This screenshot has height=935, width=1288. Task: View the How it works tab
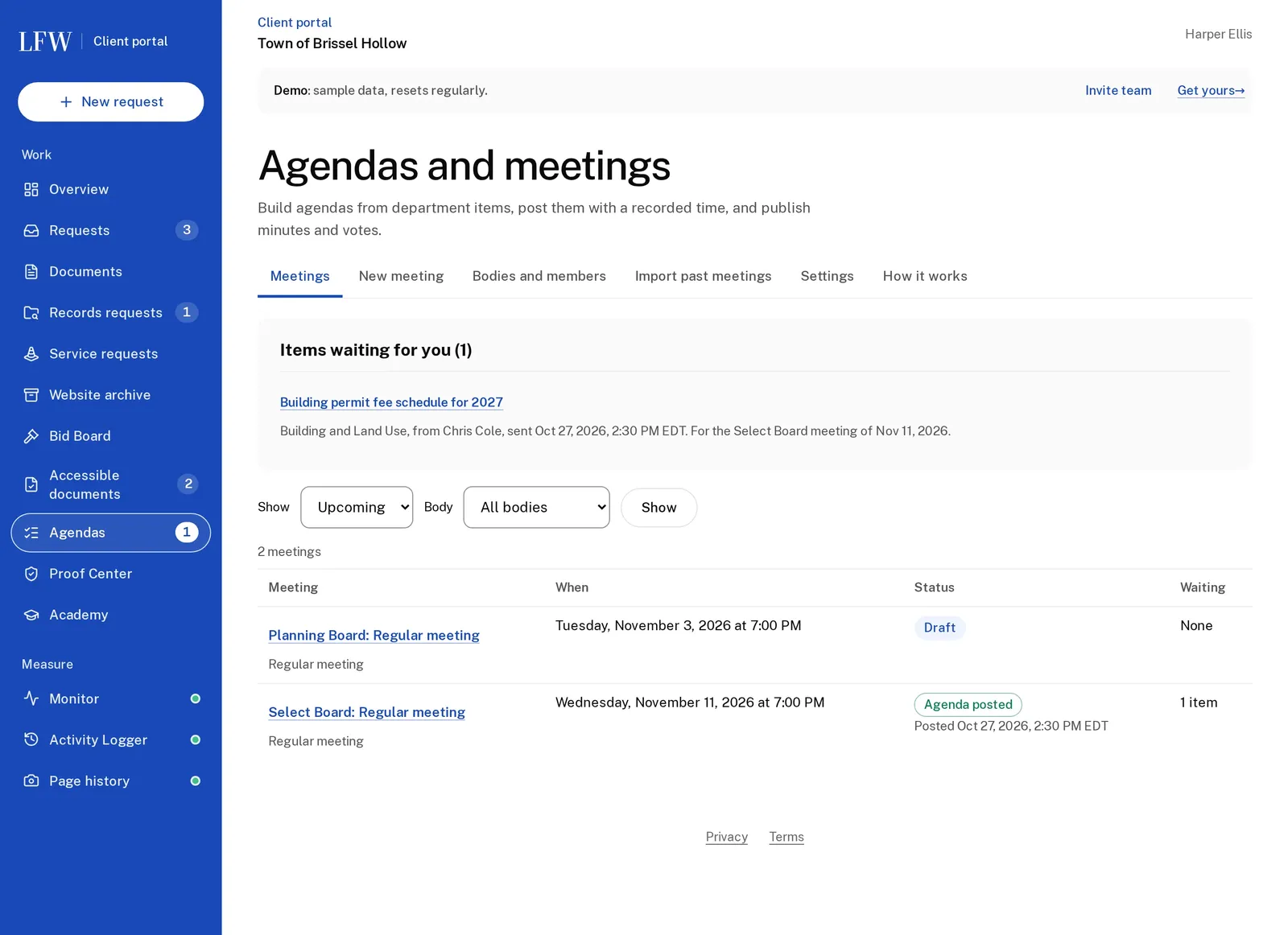click(925, 276)
